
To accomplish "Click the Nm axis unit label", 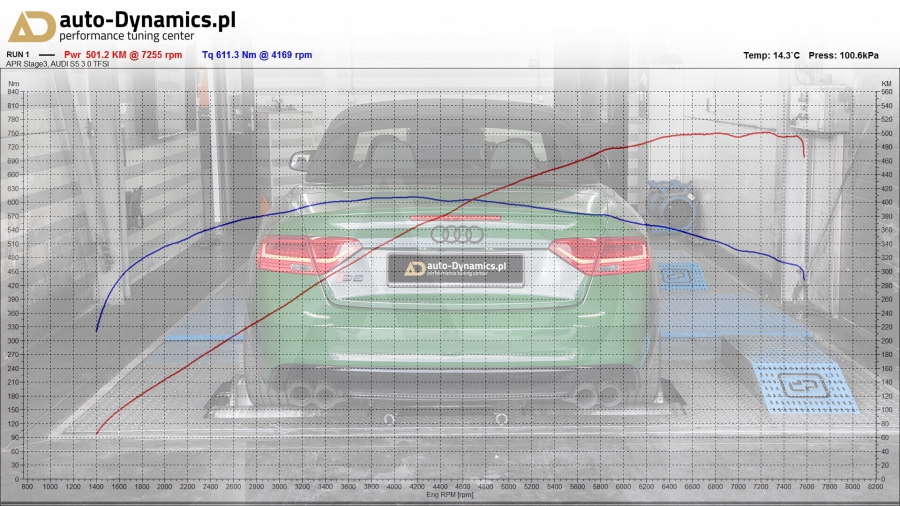I will (x=13, y=84).
